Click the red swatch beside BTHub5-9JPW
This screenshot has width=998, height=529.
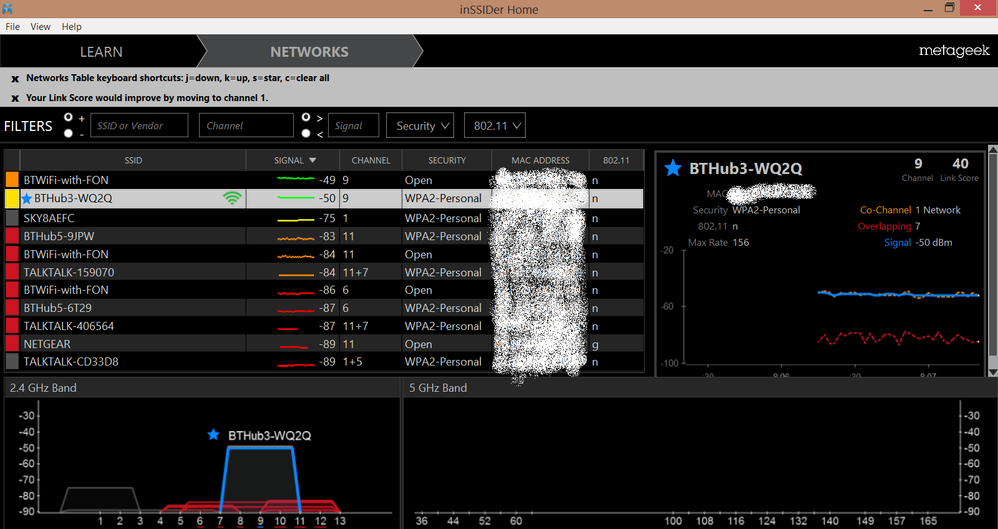[x=12, y=236]
